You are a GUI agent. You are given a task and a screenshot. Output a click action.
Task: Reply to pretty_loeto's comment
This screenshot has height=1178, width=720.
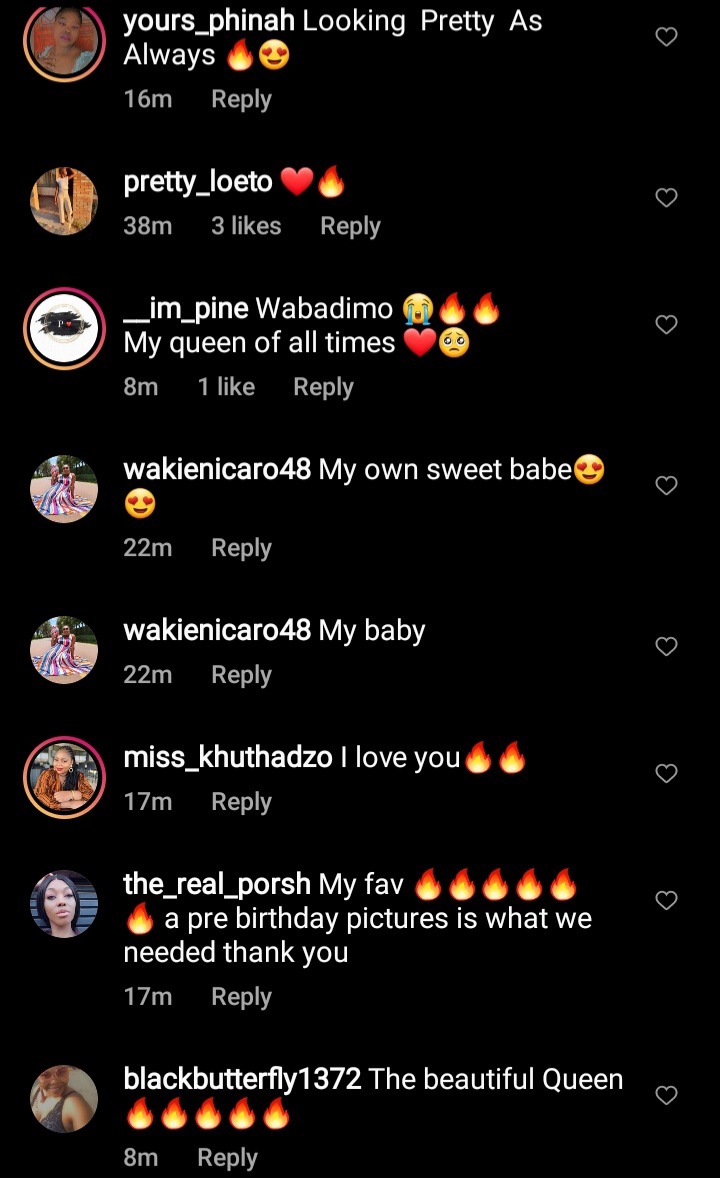(350, 226)
